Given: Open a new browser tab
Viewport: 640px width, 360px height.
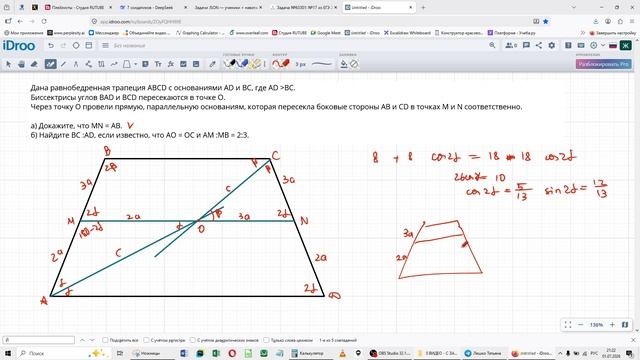Looking at the screenshot, I should (x=423, y=7).
